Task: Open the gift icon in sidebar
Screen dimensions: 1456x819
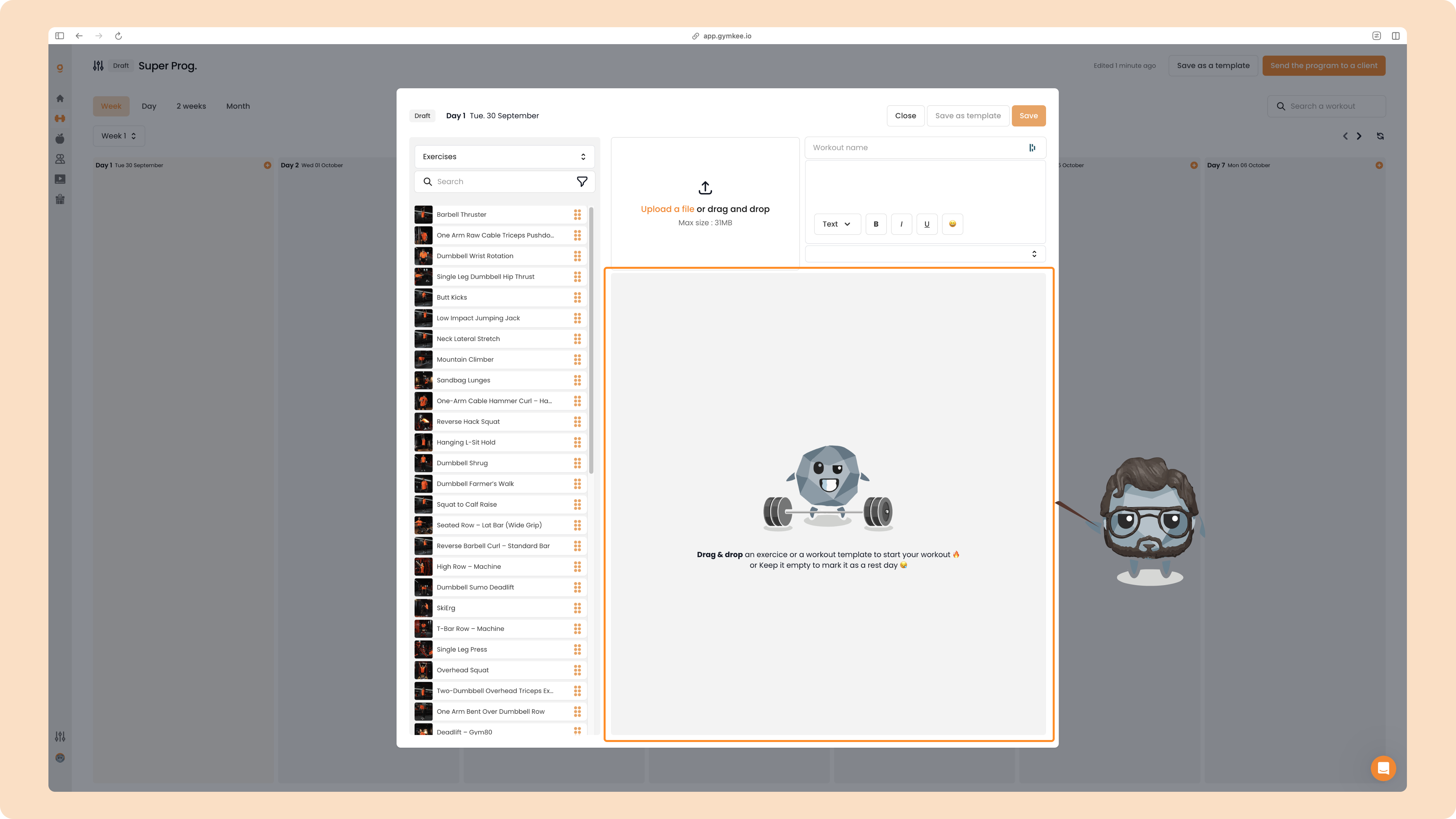Action: tap(60, 199)
